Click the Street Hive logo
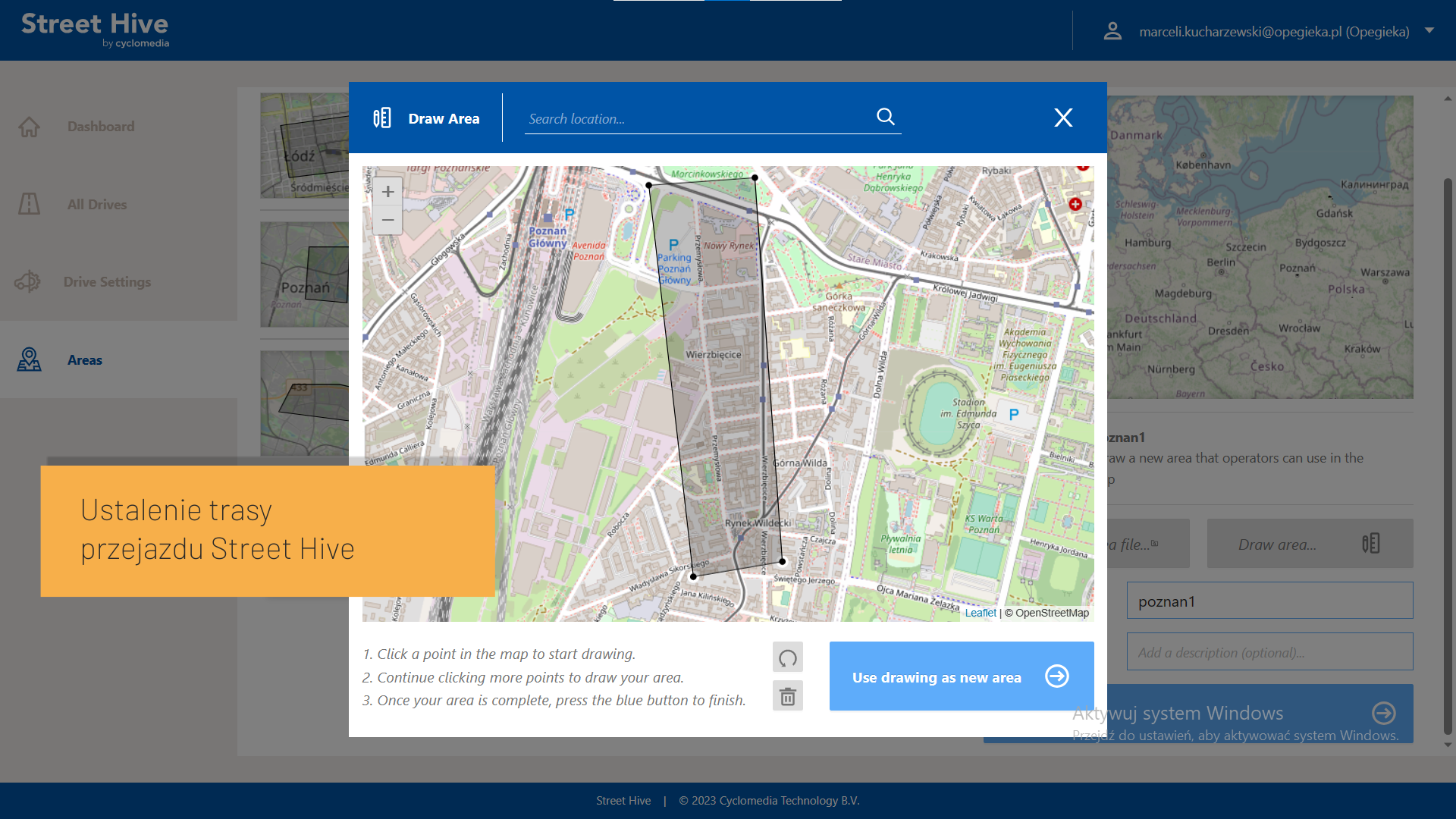The image size is (1456, 819). [95, 30]
